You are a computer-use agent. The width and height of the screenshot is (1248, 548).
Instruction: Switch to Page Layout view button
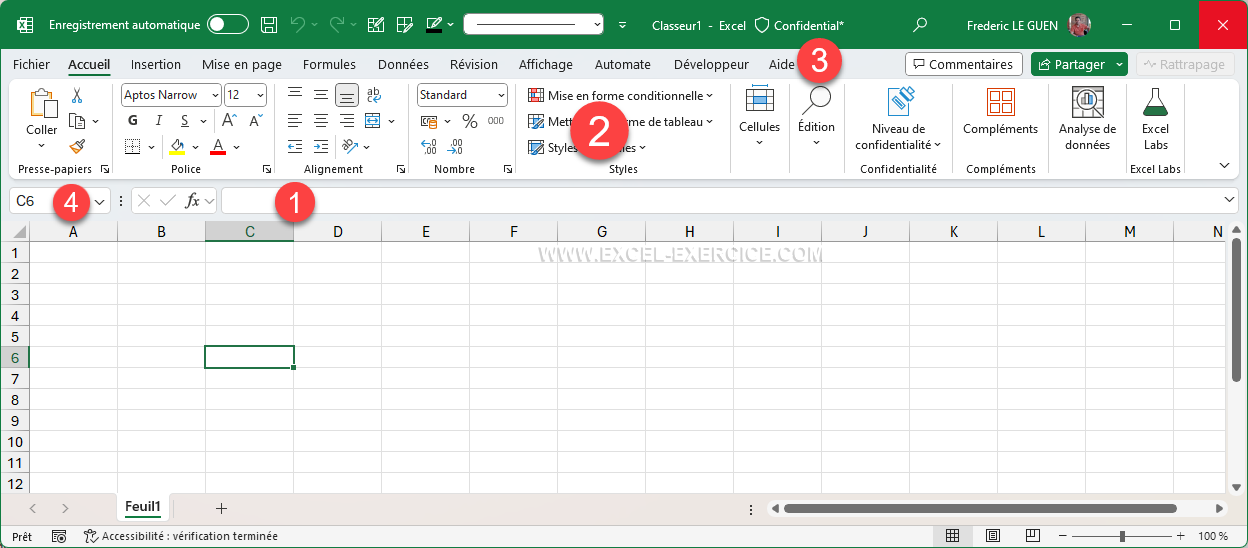993,536
